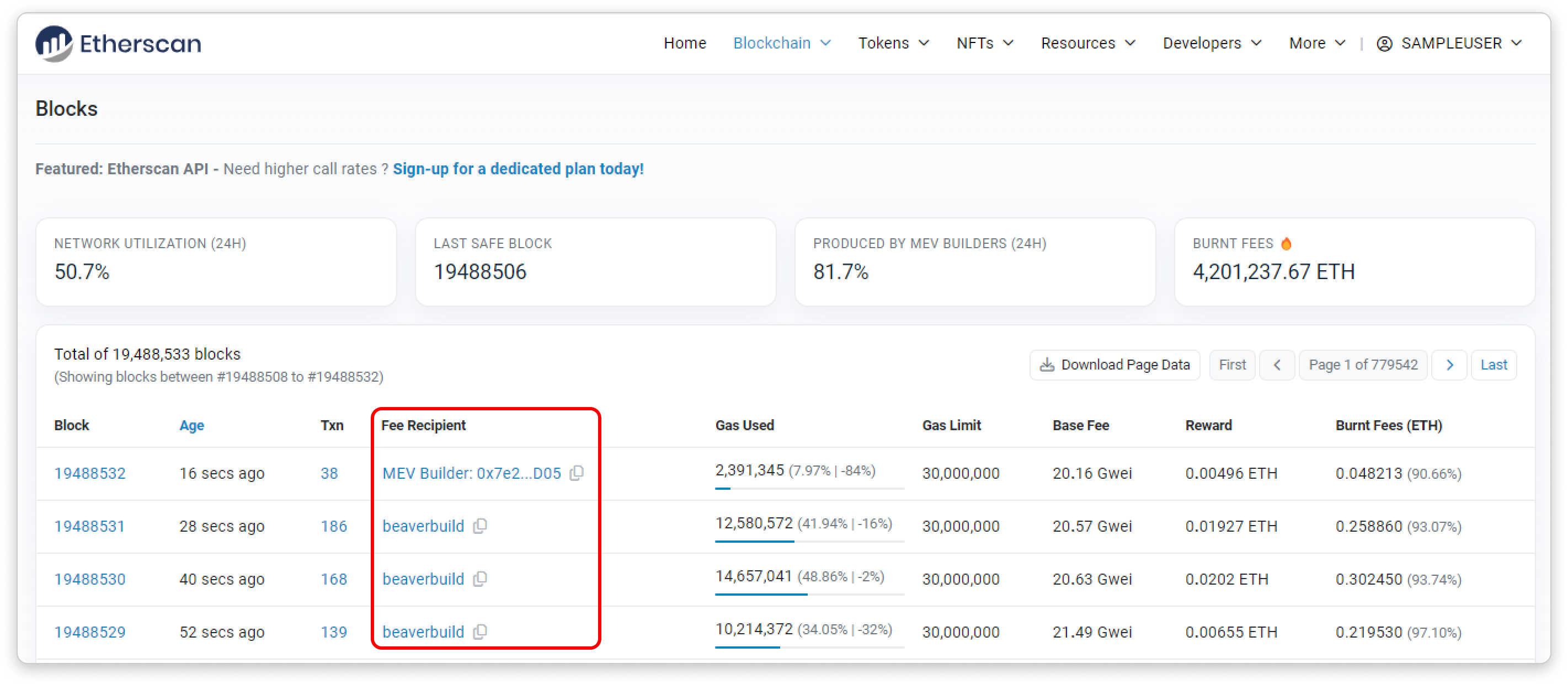
Task: Go to previous page arrow
Action: point(1277,365)
